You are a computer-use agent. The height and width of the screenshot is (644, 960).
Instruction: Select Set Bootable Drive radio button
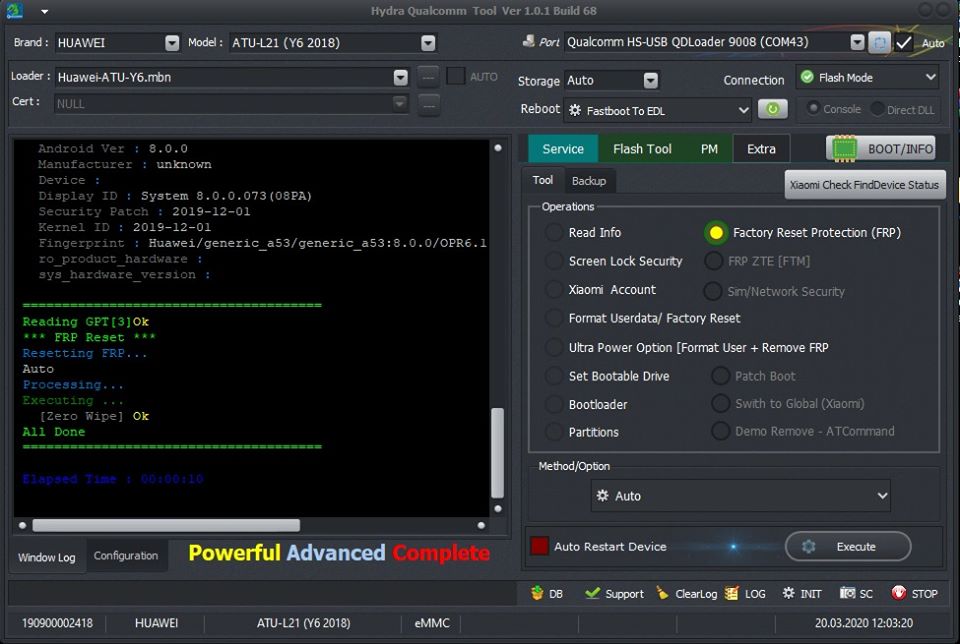pyautogui.click(x=554, y=376)
